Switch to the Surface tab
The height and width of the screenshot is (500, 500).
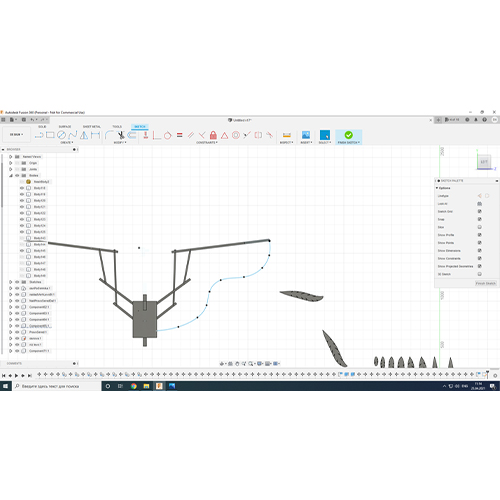pyautogui.click(x=65, y=127)
